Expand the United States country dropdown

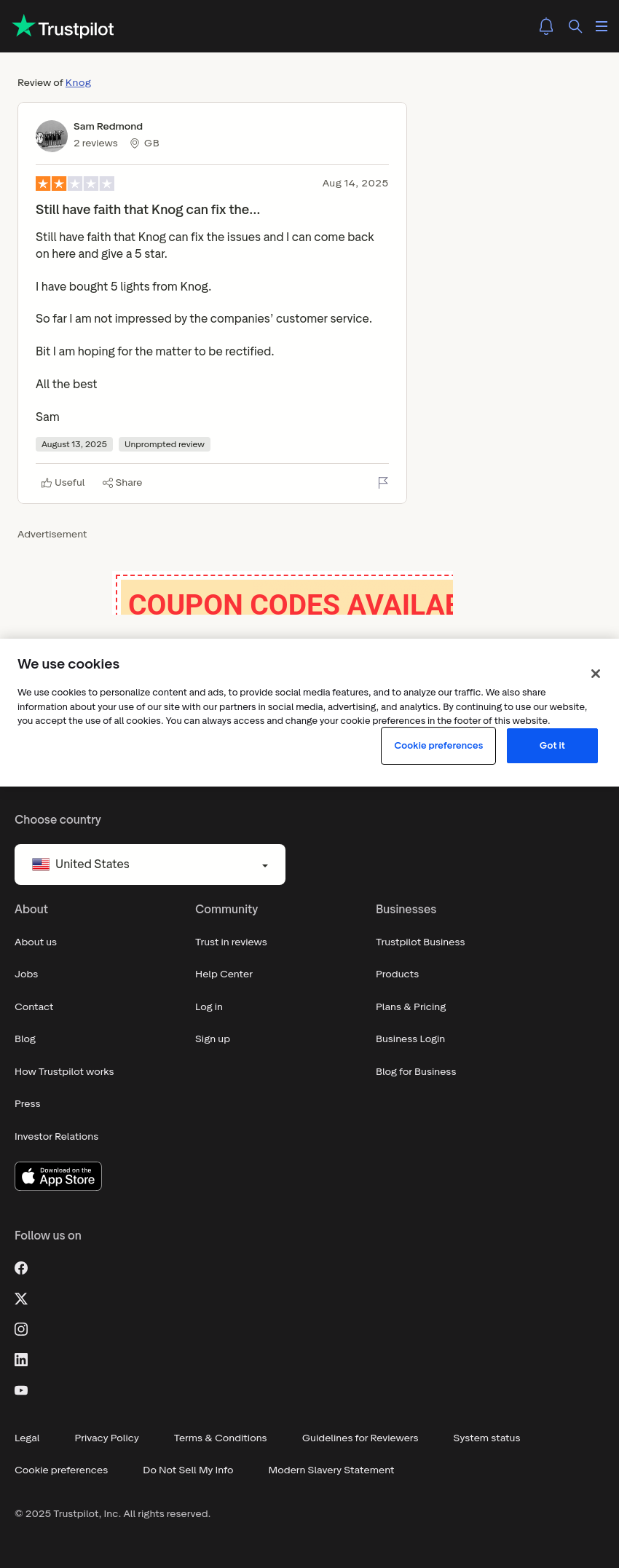(150, 864)
